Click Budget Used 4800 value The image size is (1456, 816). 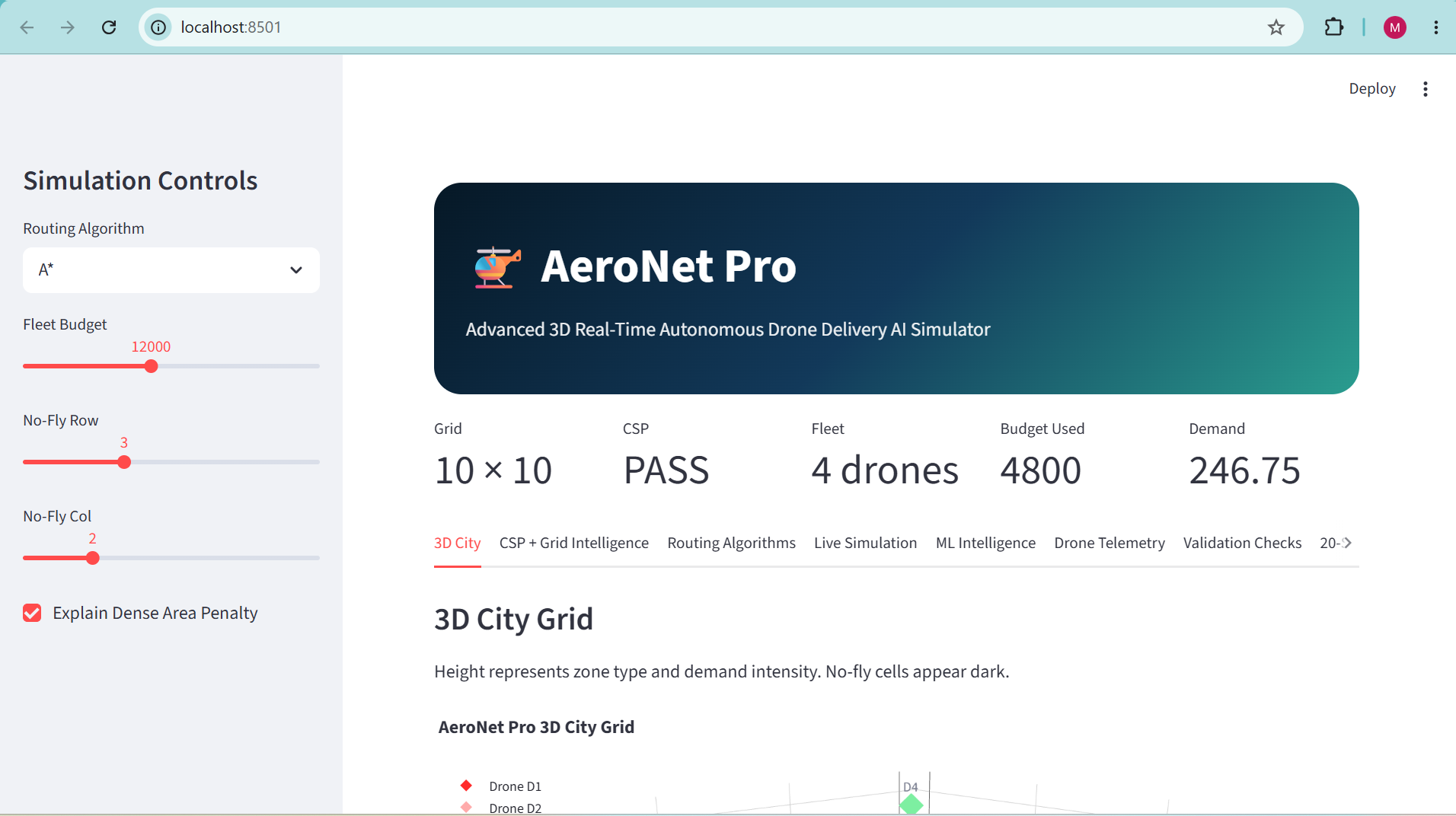[1041, 470]
